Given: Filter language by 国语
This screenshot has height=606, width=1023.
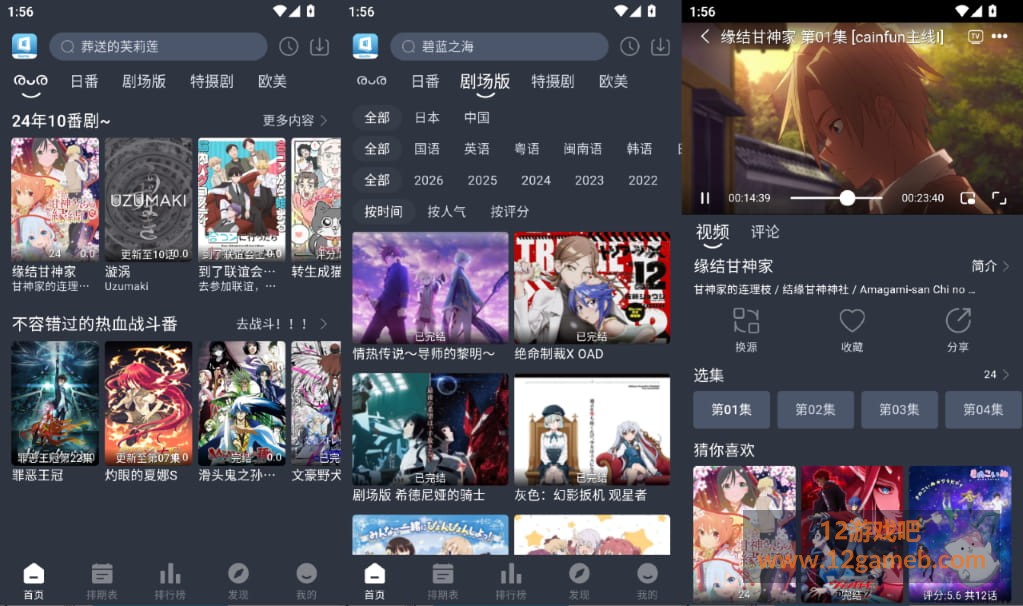Looking at the screenshot, I should [x=427, y=149].
